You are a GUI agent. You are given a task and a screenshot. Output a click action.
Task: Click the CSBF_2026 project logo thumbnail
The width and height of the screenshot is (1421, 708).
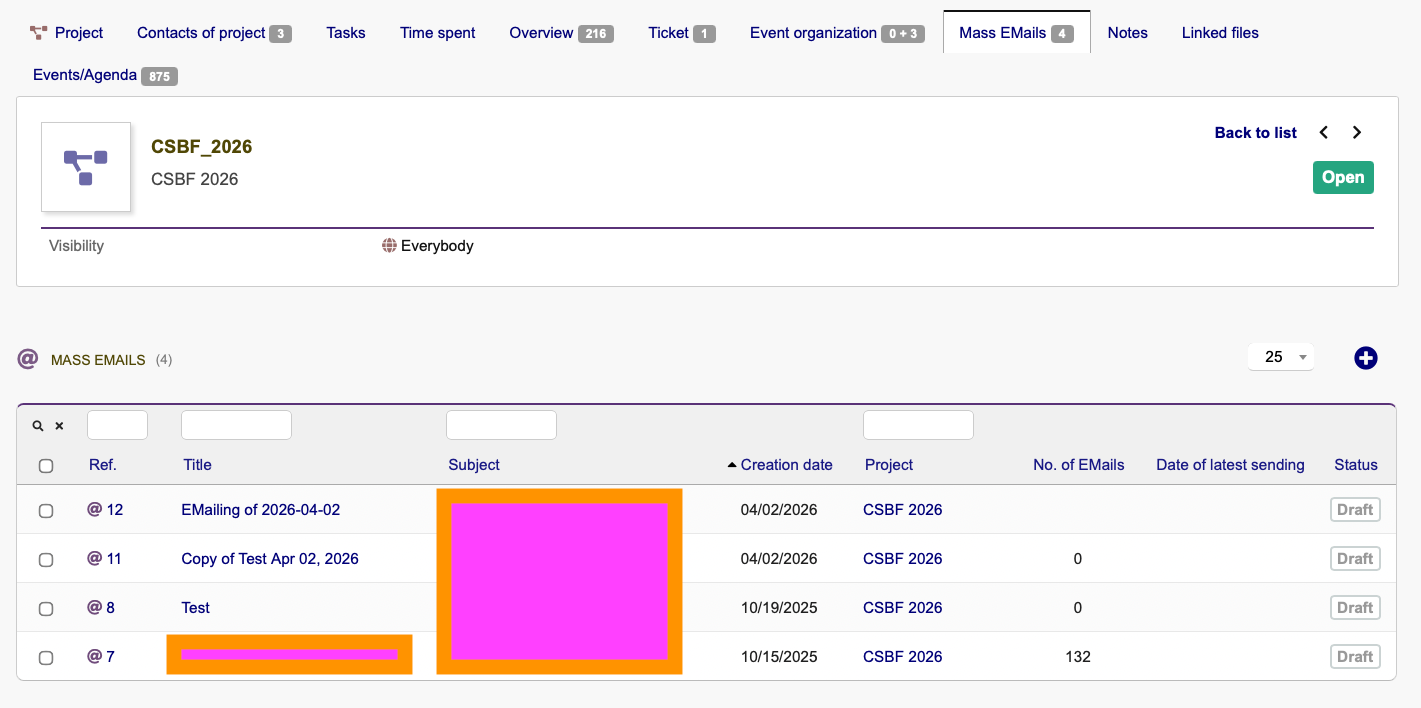coord(86,167)
